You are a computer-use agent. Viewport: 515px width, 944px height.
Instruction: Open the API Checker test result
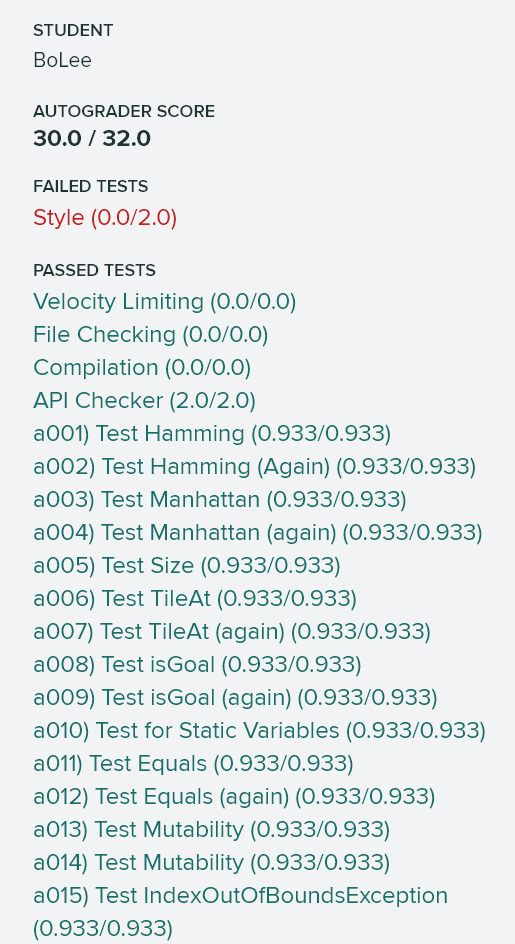point(145,401)
